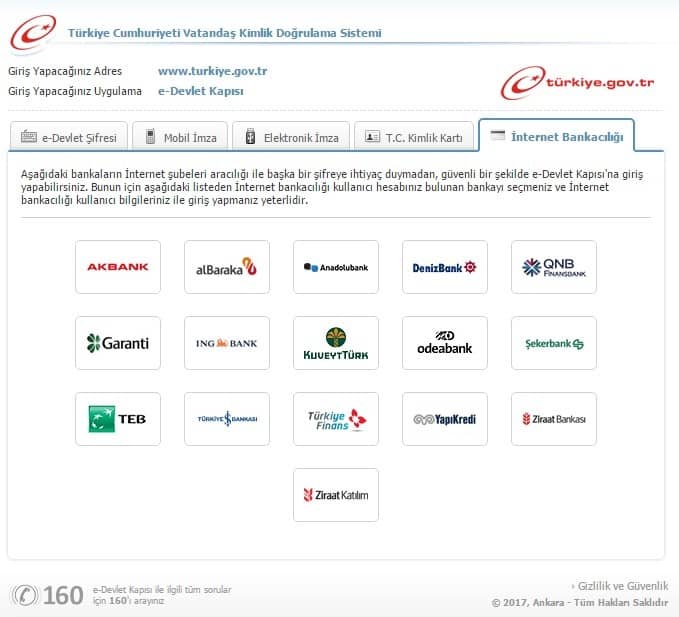Viewport: 679px width, 617px height.
Task: Select DenizBank for login
Action: [x=445, y=267]
